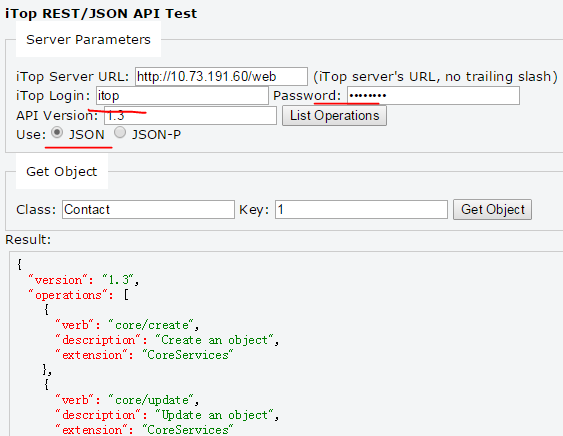The height and width of the screenshot is (436, 563).
Task: Click the "core/create" value
Action: pos(151,325)
